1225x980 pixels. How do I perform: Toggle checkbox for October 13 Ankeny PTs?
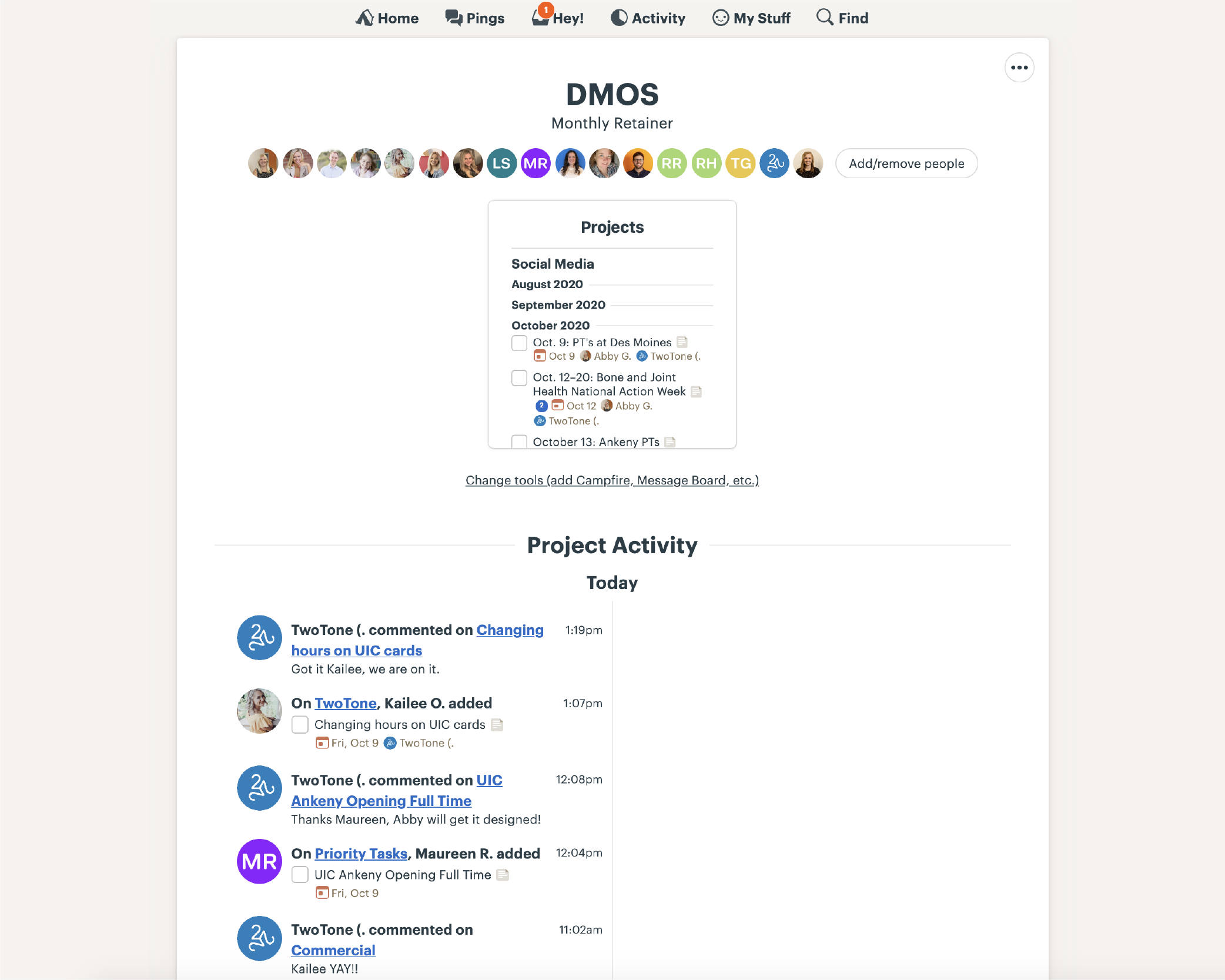coord(519,442)
